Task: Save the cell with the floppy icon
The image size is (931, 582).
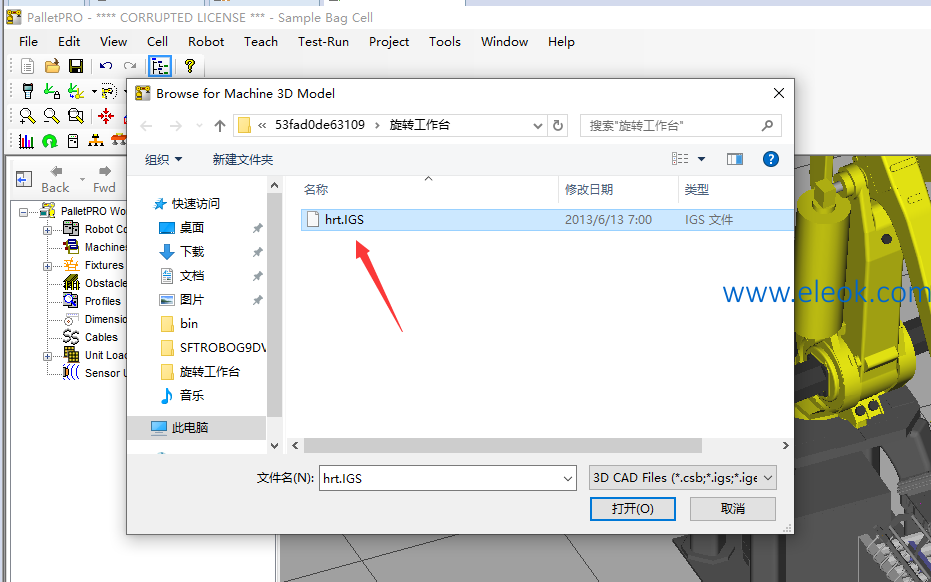Action: coord(76,66)
